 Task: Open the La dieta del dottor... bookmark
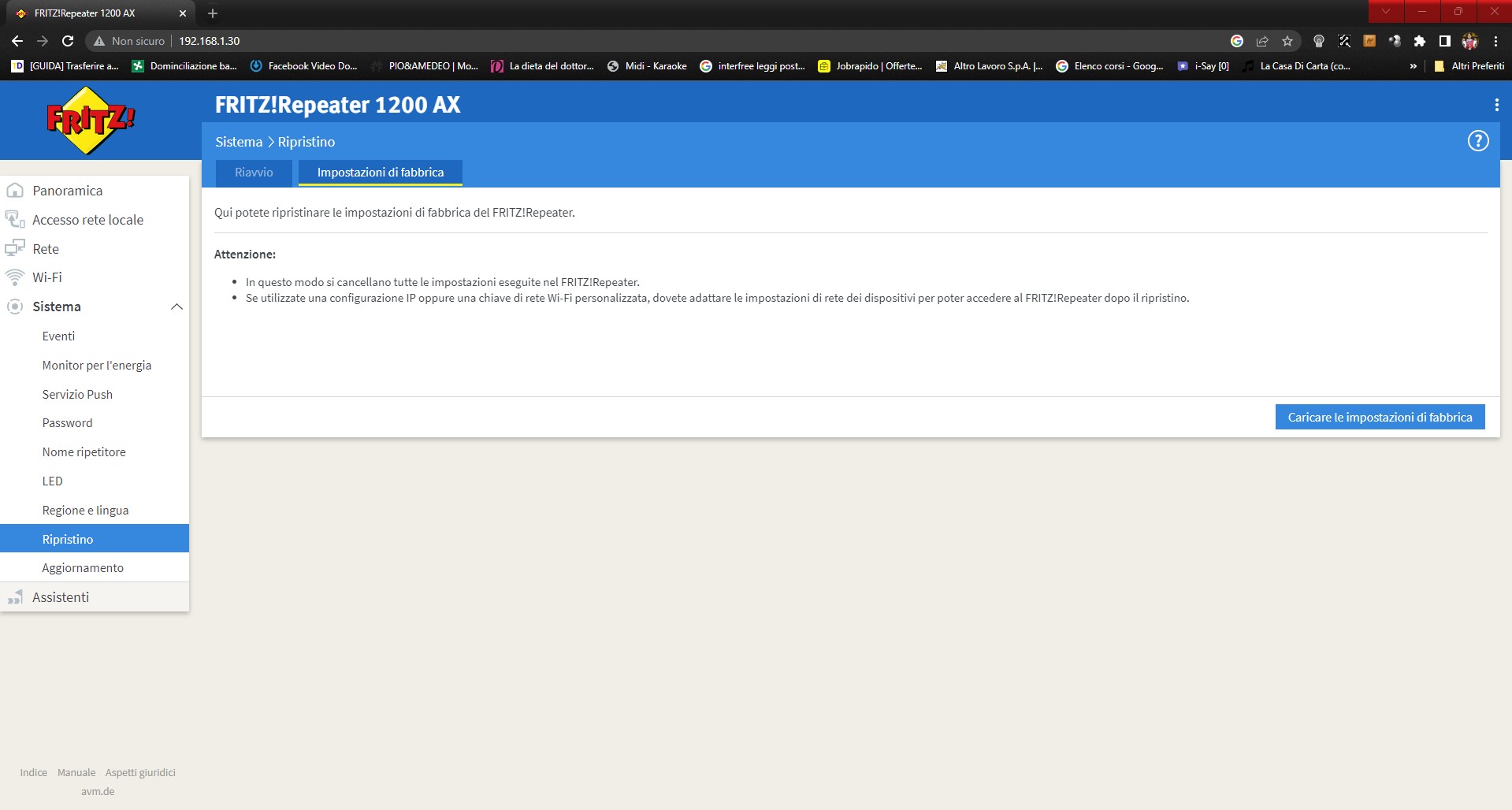pyautogui.click(x=543, y=66)
